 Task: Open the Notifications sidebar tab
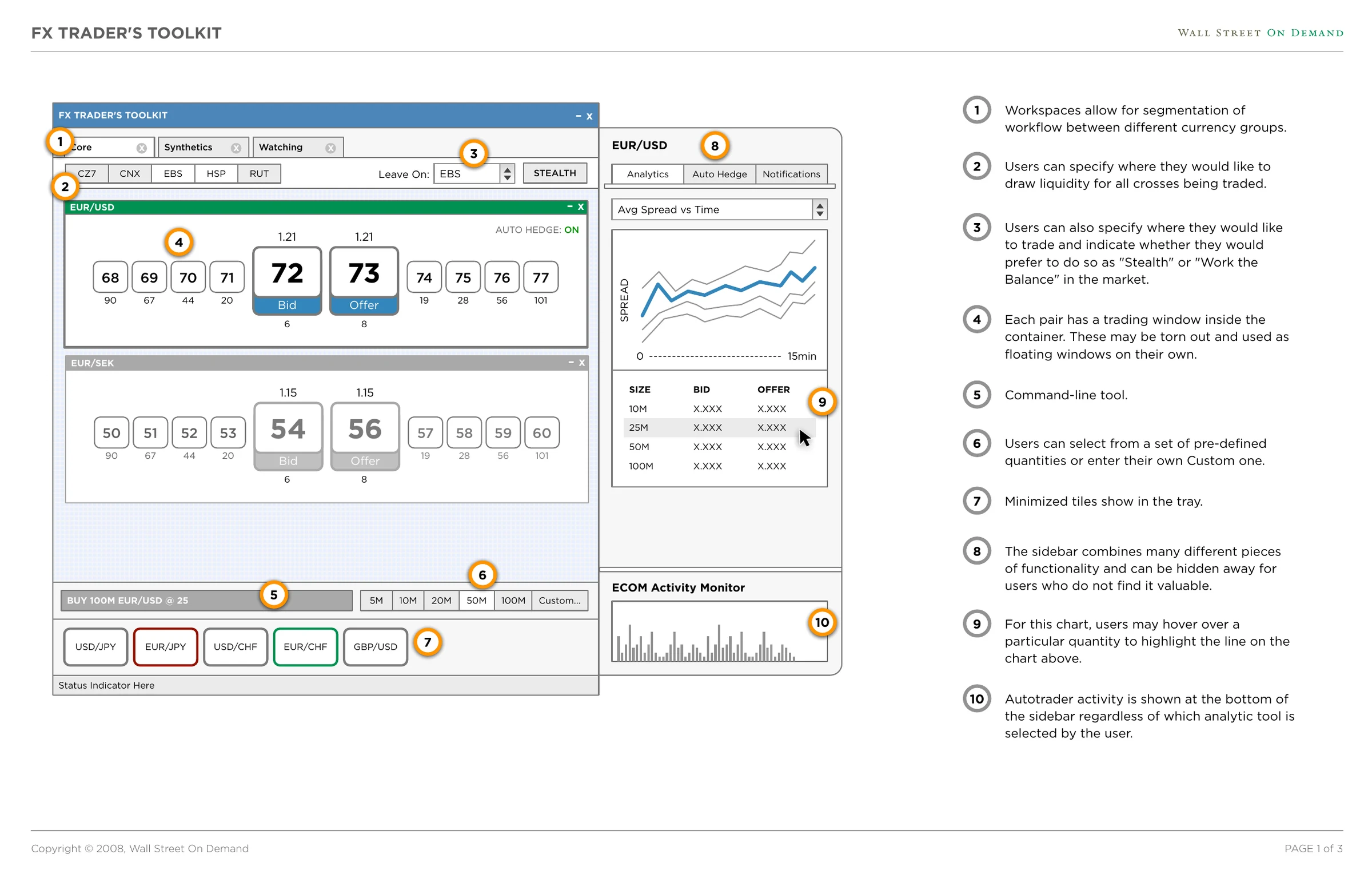pyautogui.click(x=792, y=174)
